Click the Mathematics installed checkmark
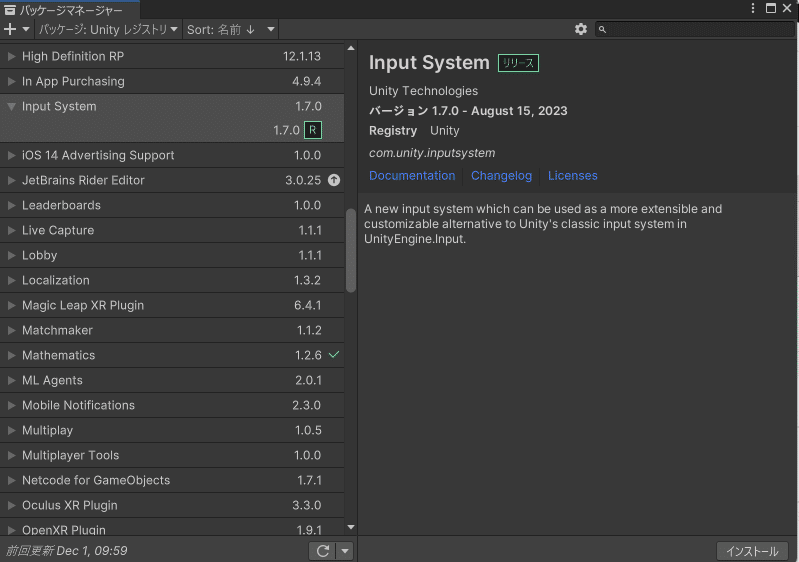Viewport: 799px width, 562px height. 334,355
